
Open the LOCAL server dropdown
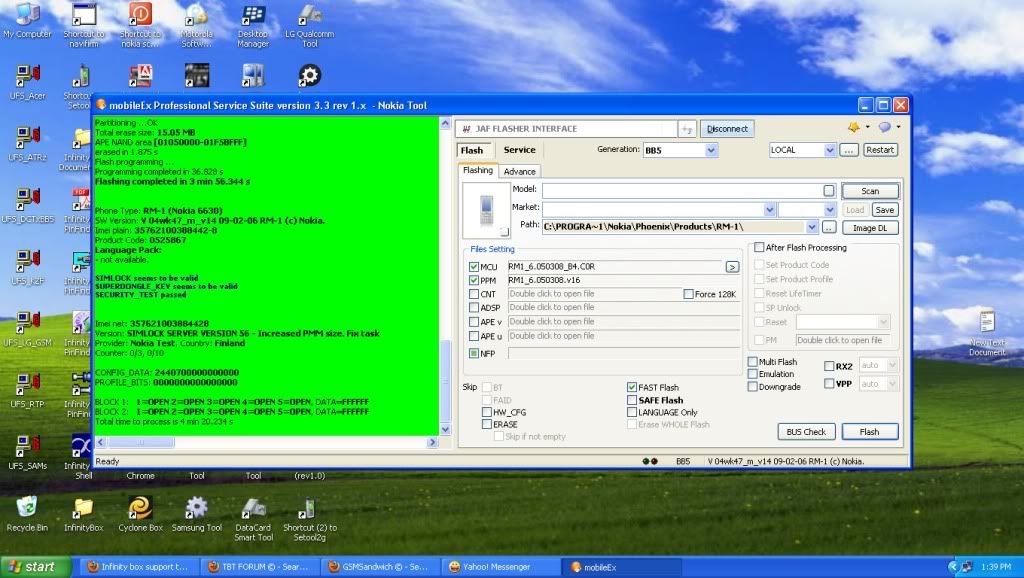pyautogui.click(x=829, y=150)
